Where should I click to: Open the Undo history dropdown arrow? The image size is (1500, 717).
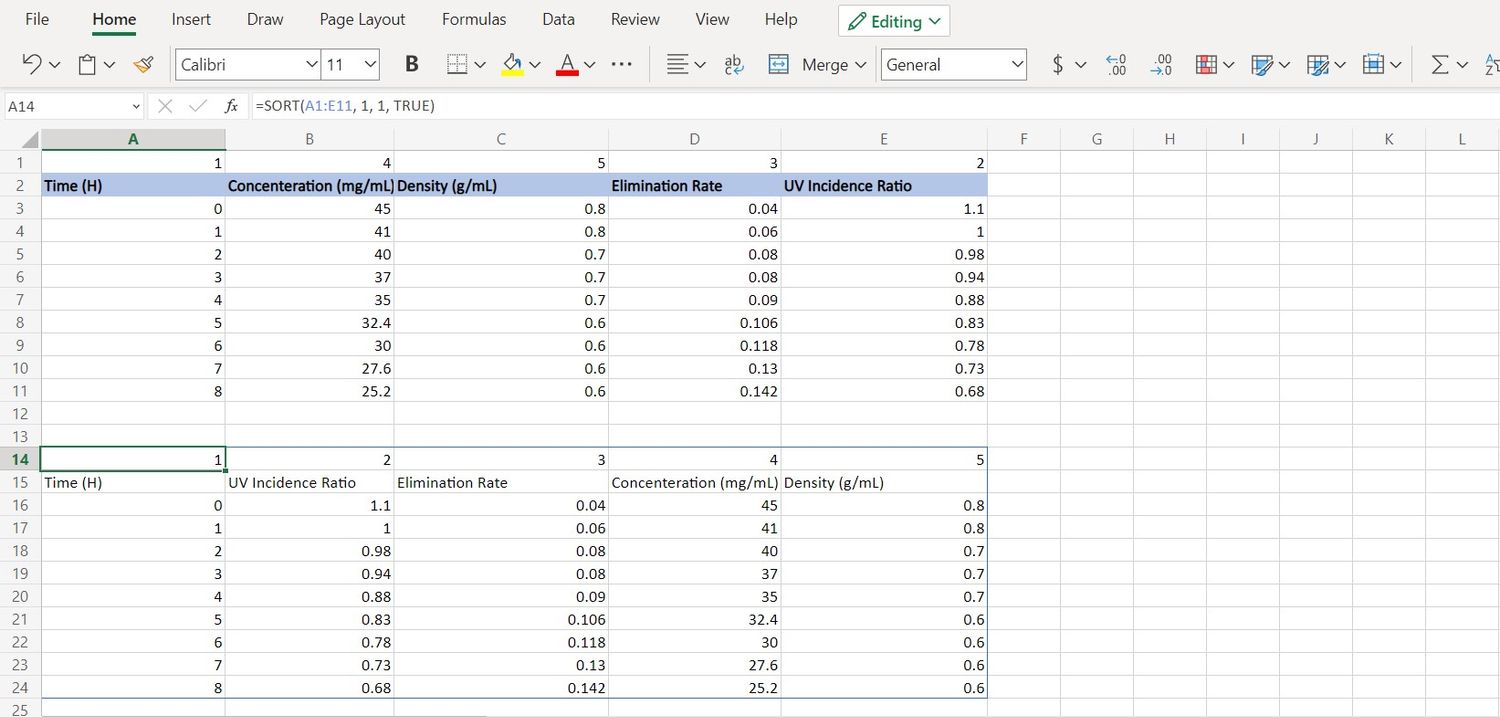(x=54, y=65)
